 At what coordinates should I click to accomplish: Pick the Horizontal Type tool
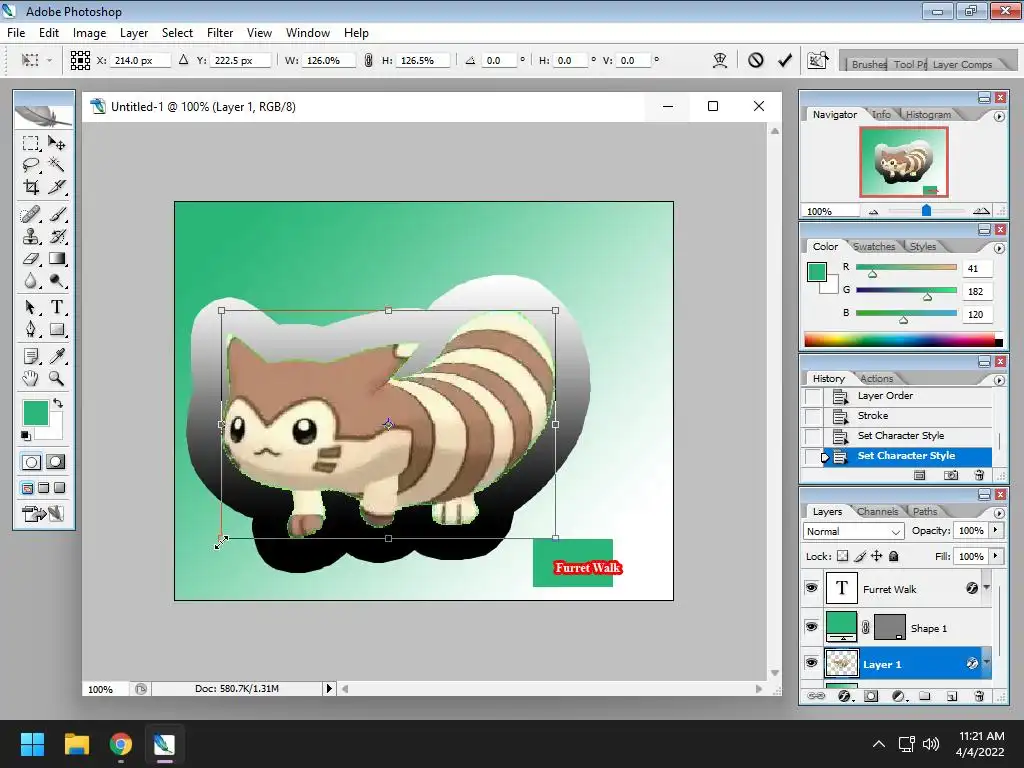(57, 307)
